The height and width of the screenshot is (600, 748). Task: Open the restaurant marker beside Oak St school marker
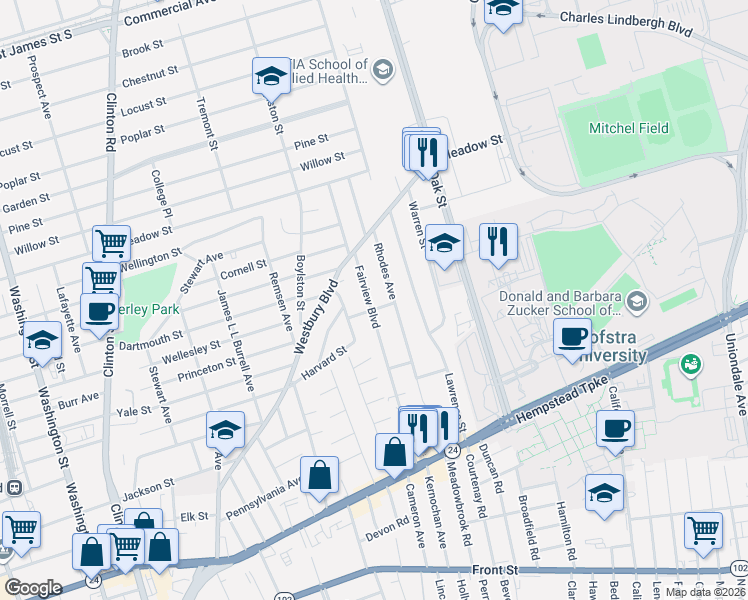point(498,243)
